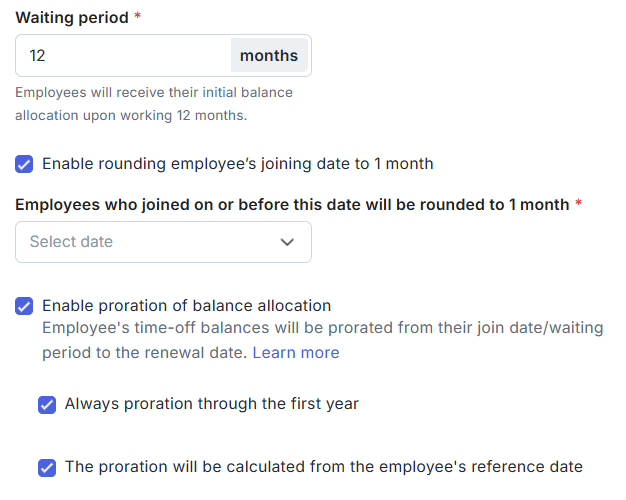Uncheck the rounding employee's joining date checkbox
The width and height of the screenshot is (626, 500).
24,164
